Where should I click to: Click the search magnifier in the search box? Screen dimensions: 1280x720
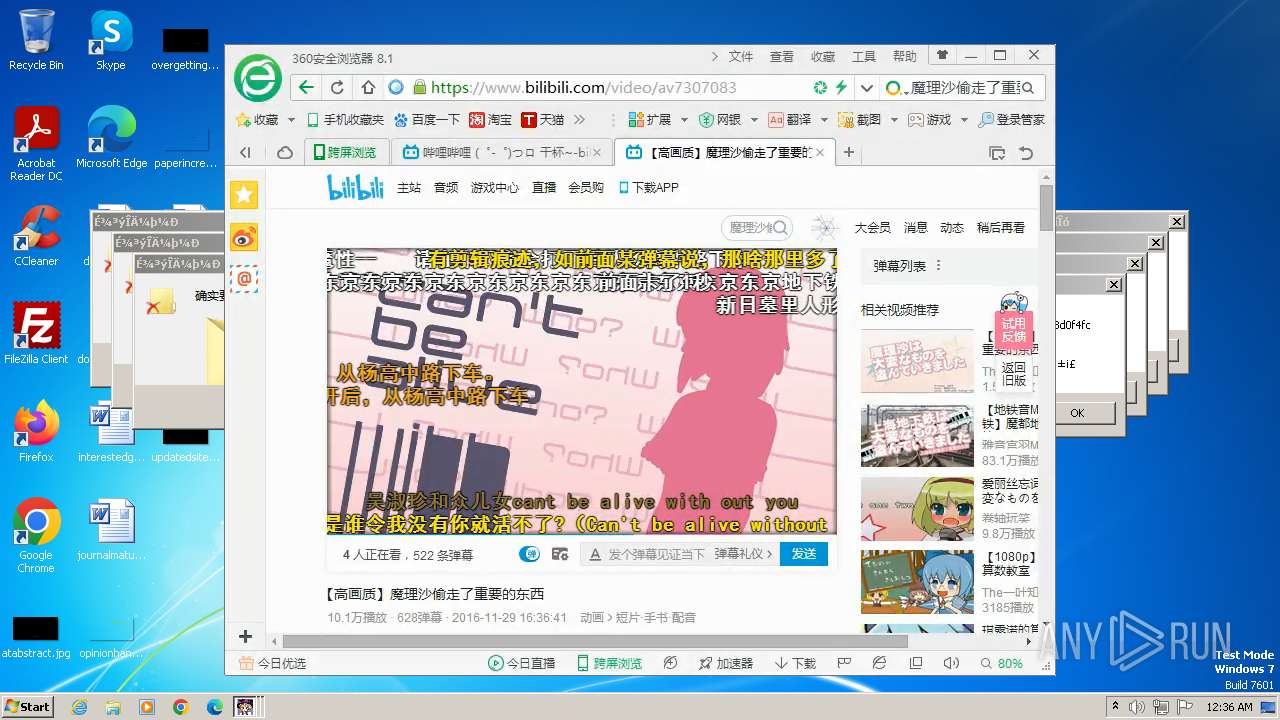pyautogui.click(x=1029, y=87)
